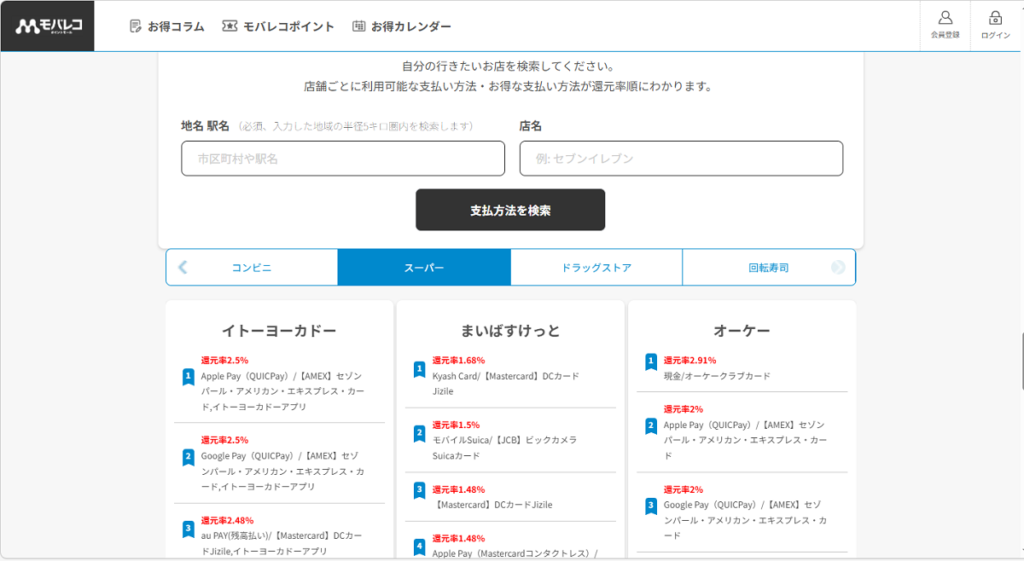Click 還元率1.68% in まいばすけっと
The height and width of the screenshot is (561, 1024).
click(x=458, y=360)
